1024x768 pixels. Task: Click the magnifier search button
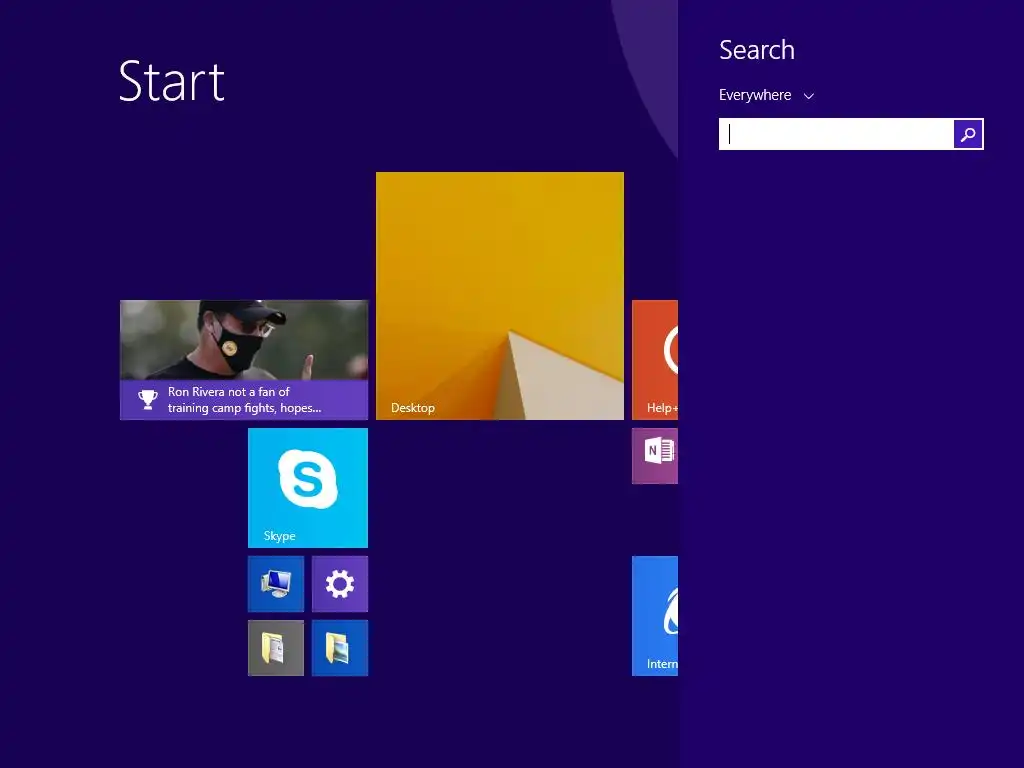click(x=968, y=134)
